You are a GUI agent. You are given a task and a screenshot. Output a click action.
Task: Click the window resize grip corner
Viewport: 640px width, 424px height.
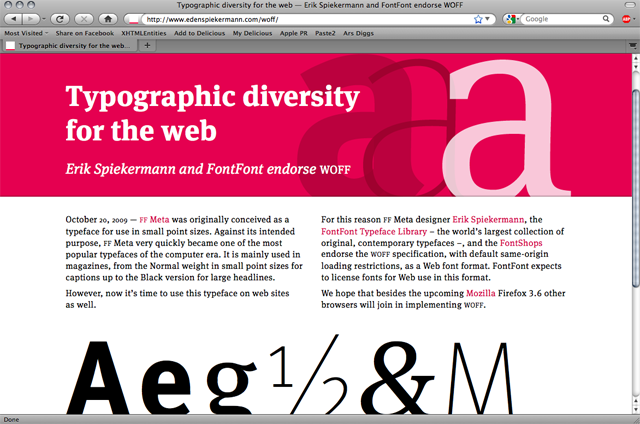(636, 420)
